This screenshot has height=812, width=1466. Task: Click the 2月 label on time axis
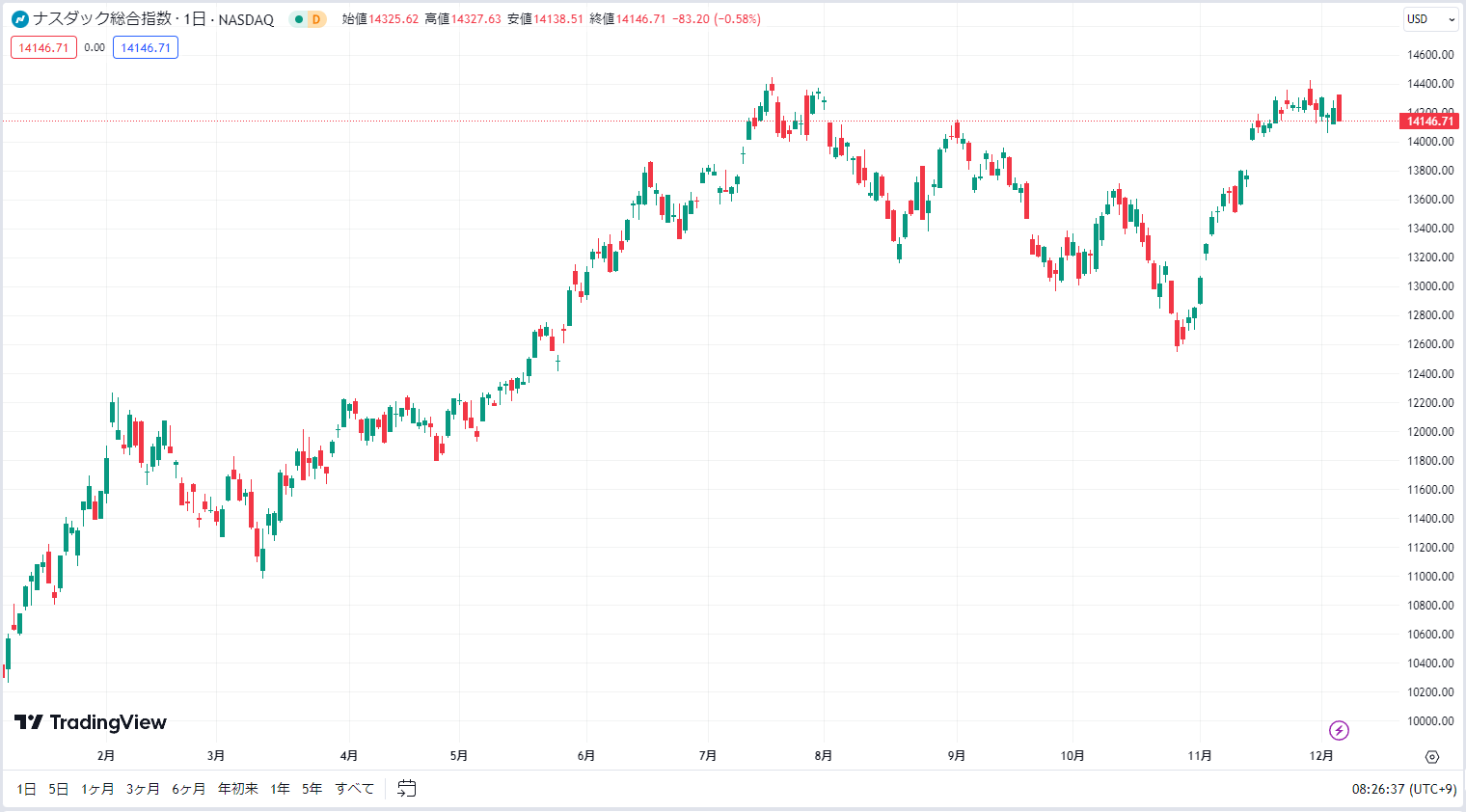point(106,756)
